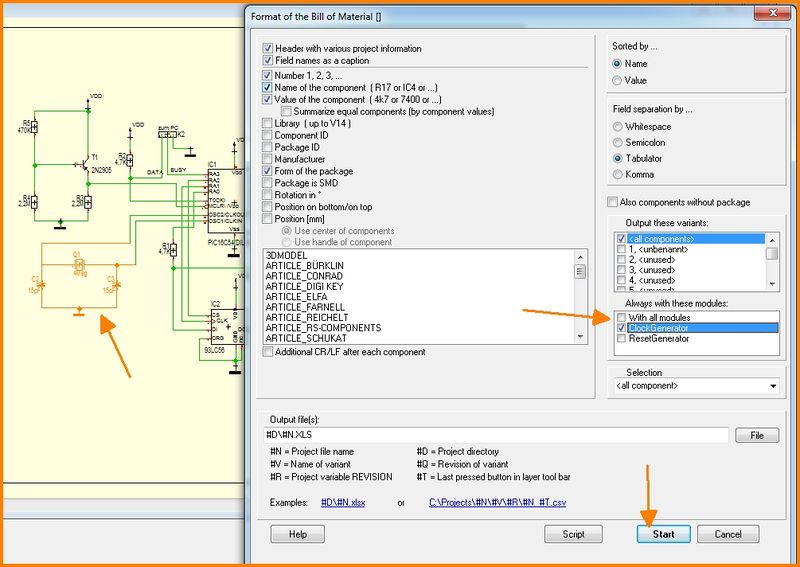Select Value sorting radio button
The width and height of the screenshot is (800, 567).
point(617,80)
